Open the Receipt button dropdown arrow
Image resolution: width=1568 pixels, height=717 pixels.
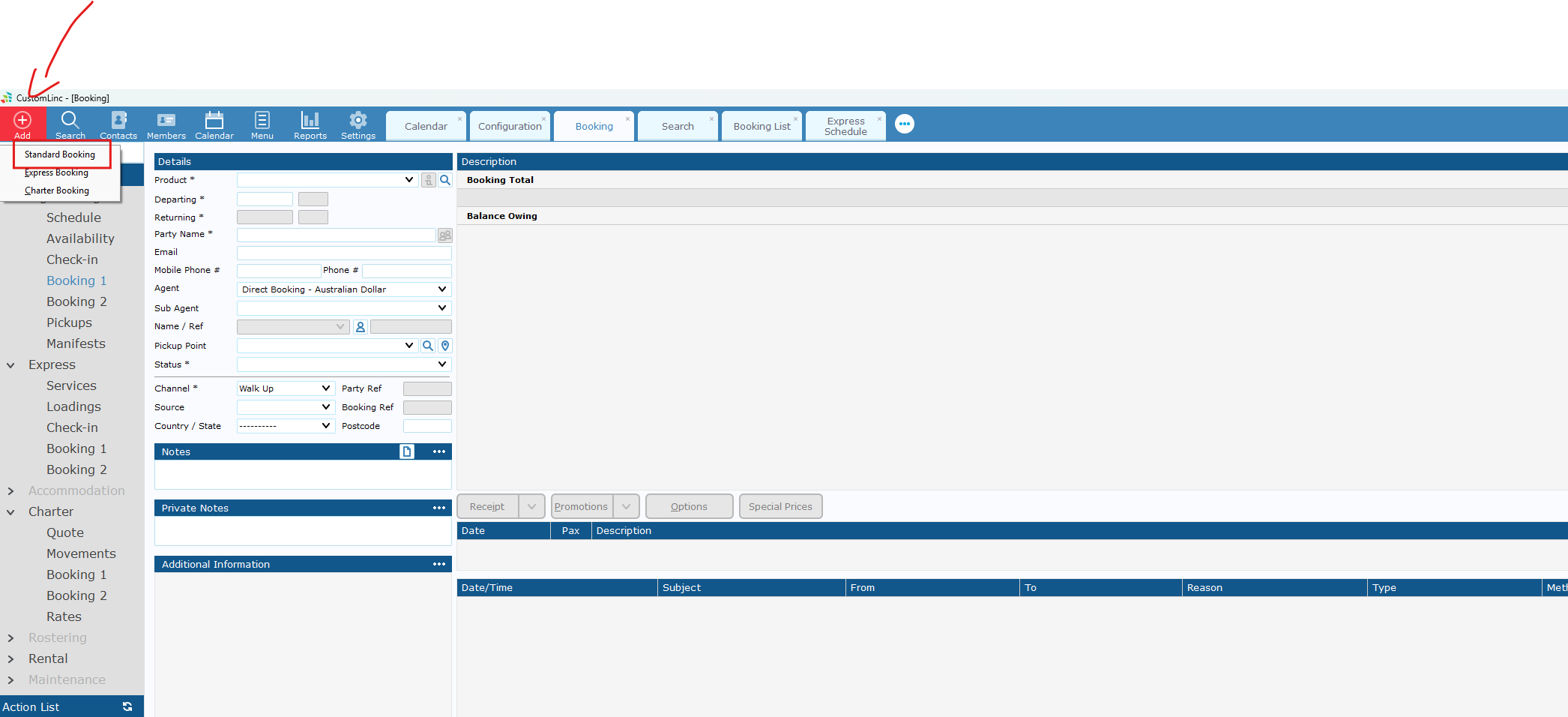[532, 506]
